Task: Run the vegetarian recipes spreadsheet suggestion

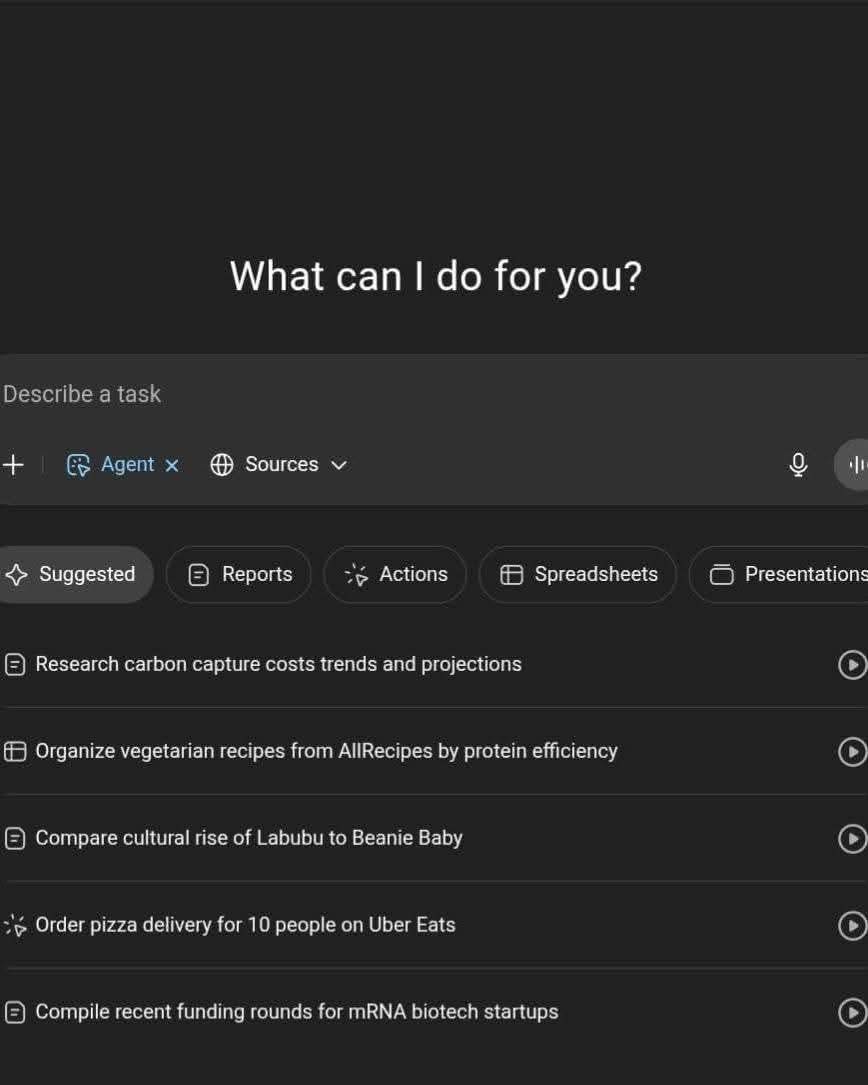Action: pos(852,751)
